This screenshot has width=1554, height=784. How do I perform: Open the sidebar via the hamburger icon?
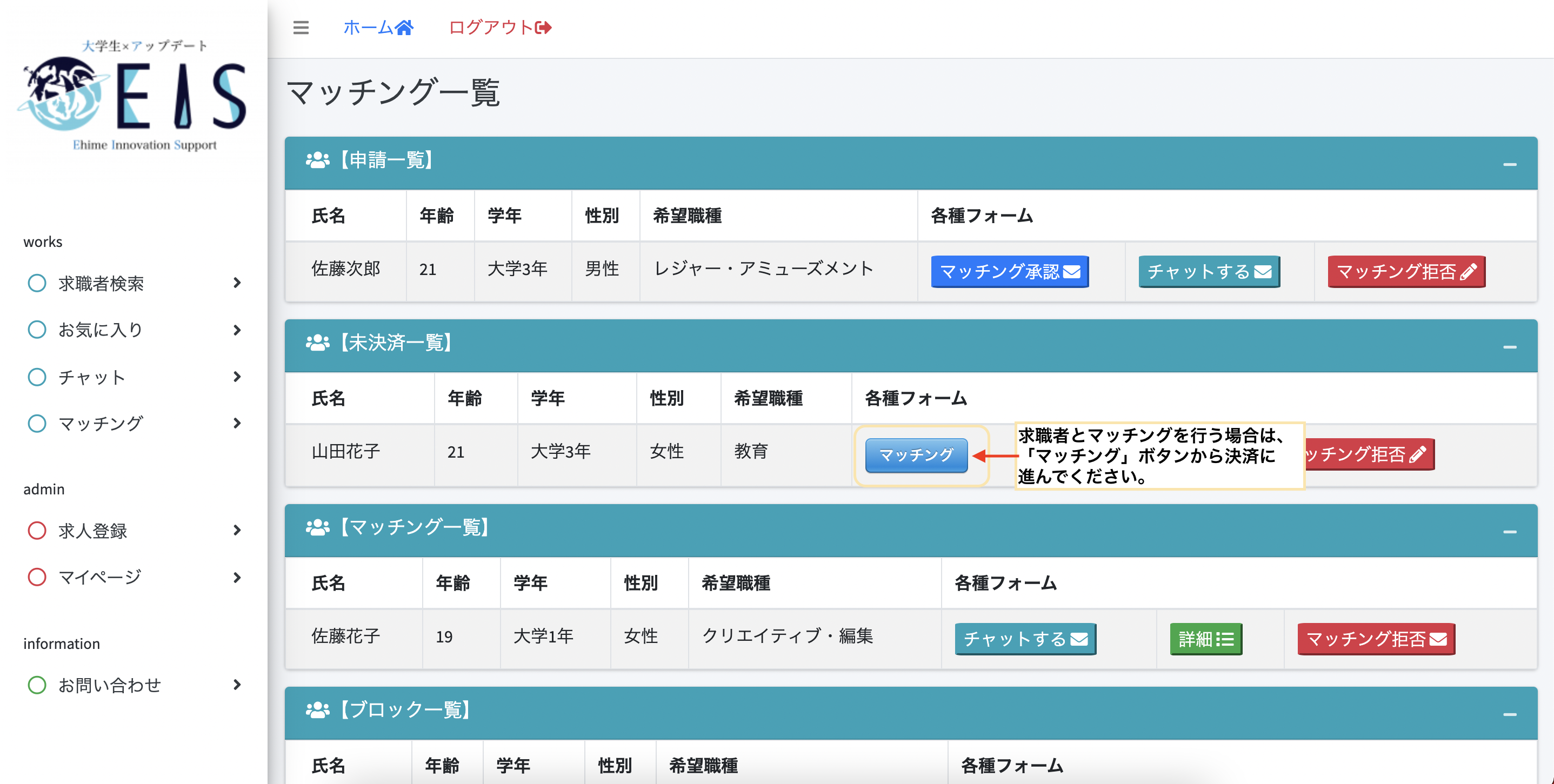coord(300,28)
